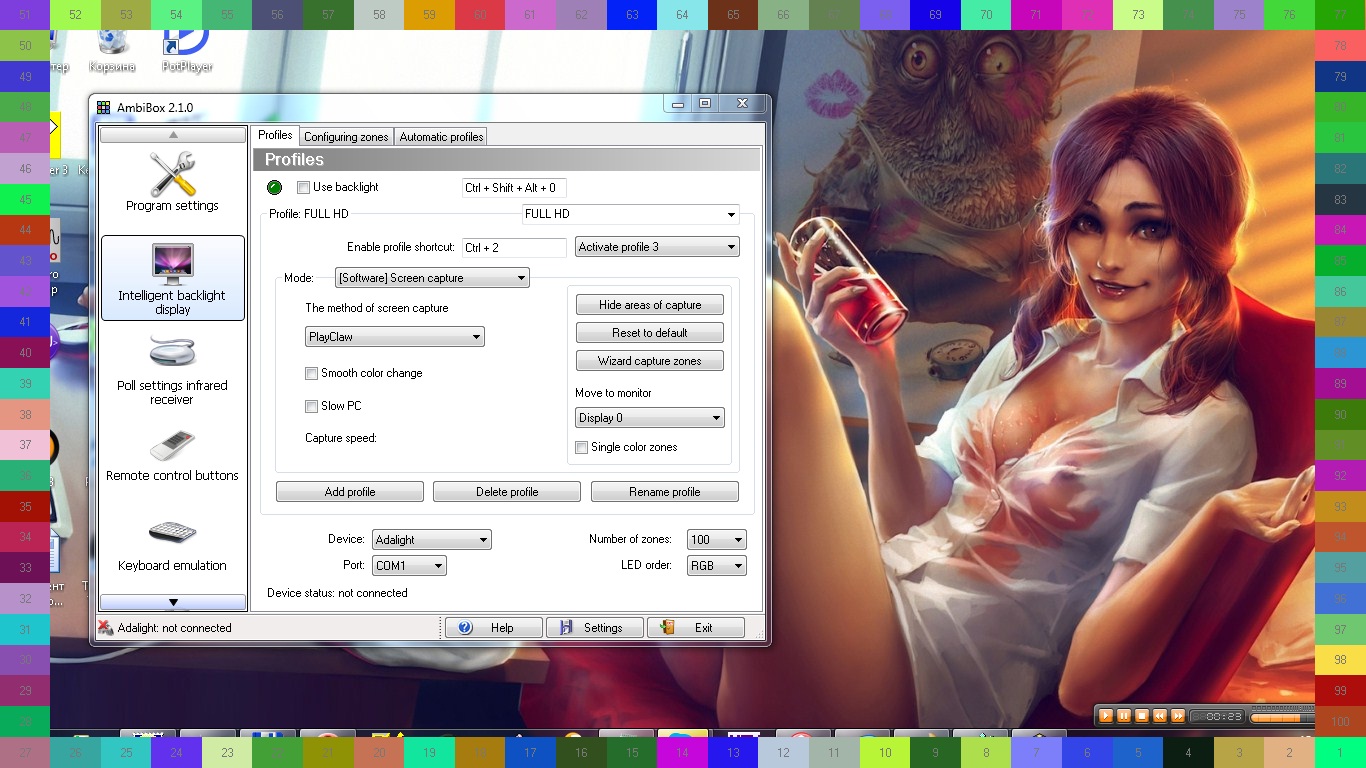Launch Wizard capture zones
The image size is (1366, 768).
650,361
